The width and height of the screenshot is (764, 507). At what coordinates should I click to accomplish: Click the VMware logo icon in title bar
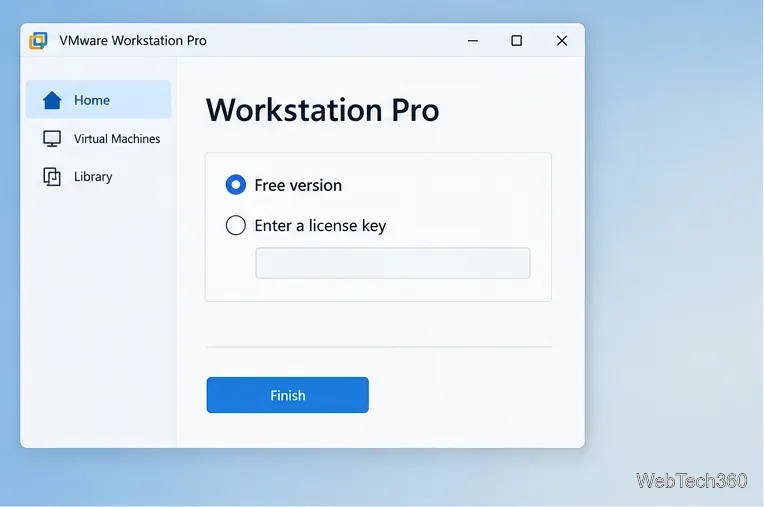click(38, 40)
